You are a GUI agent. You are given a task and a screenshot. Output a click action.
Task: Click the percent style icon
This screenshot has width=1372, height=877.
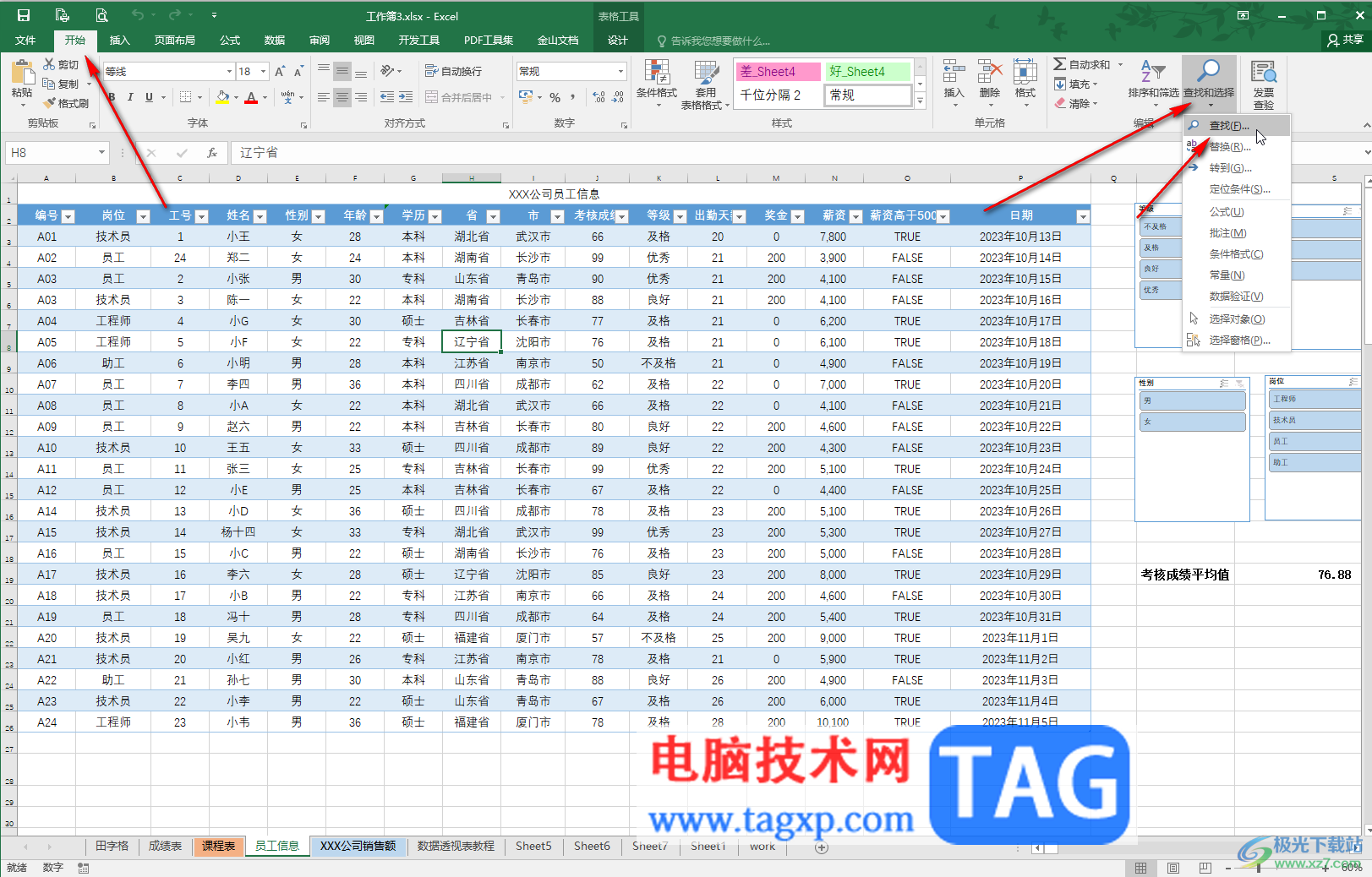[x=555, y=97]
